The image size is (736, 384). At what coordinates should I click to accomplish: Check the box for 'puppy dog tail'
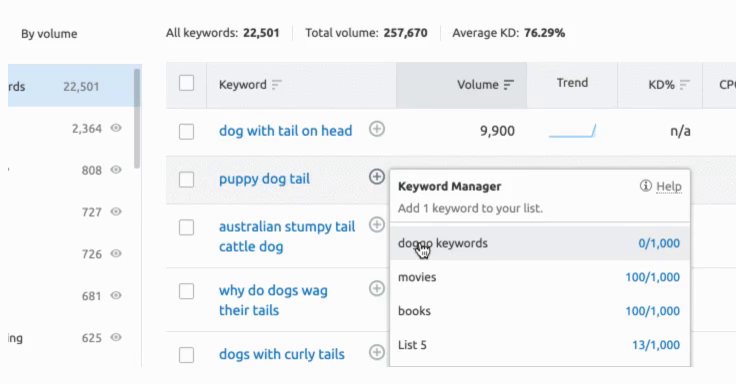[186, 179]
